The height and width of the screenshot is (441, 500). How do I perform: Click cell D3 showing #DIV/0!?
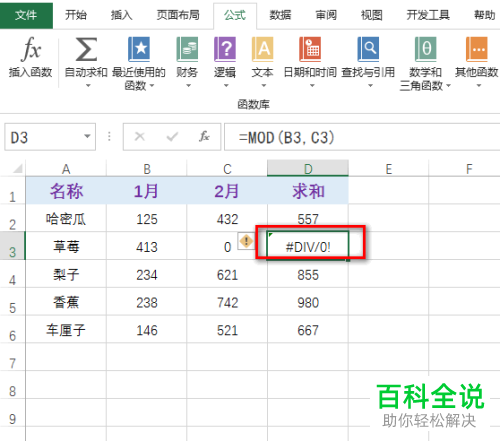(308, 246)
